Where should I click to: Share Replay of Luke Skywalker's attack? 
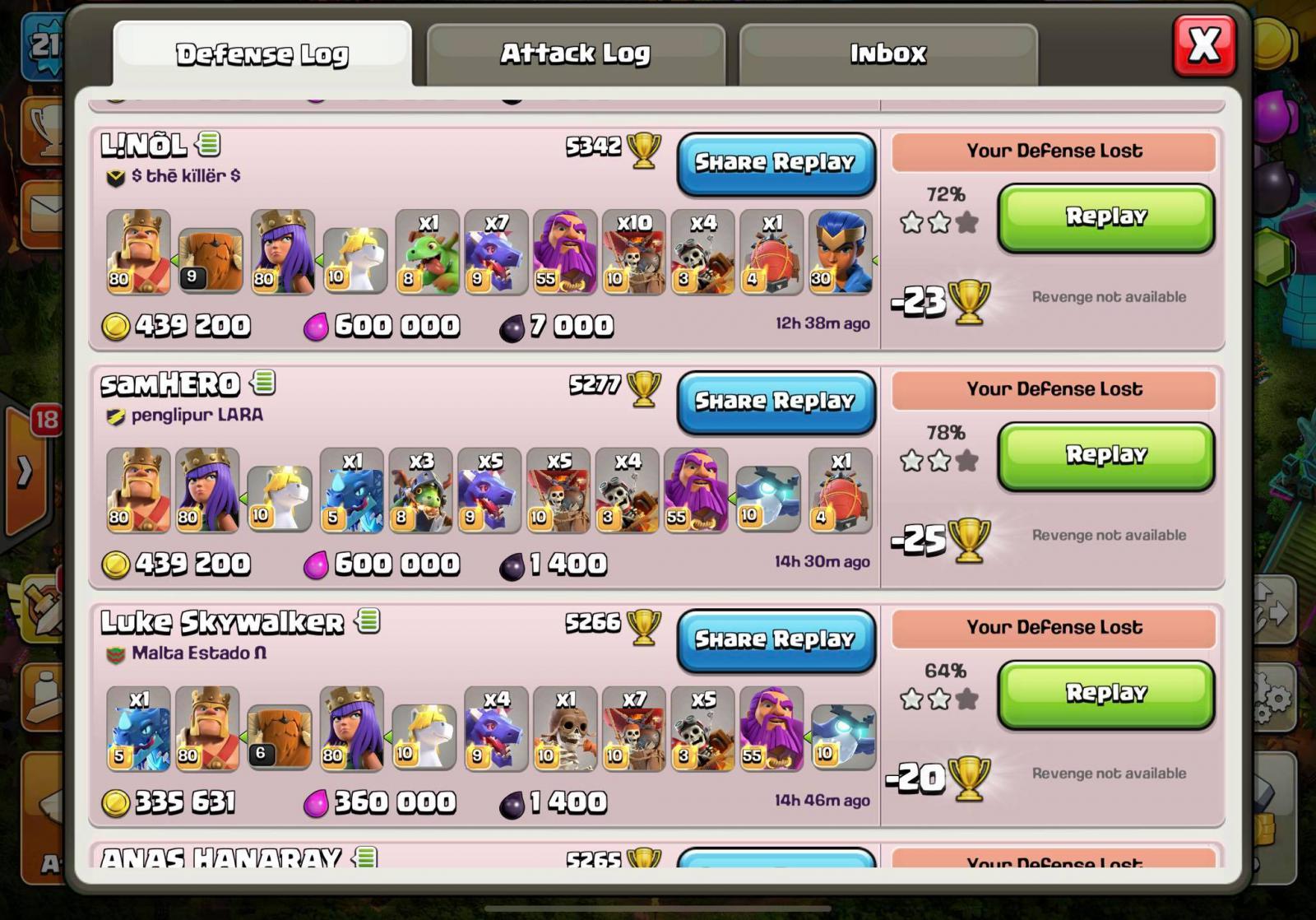776,640
